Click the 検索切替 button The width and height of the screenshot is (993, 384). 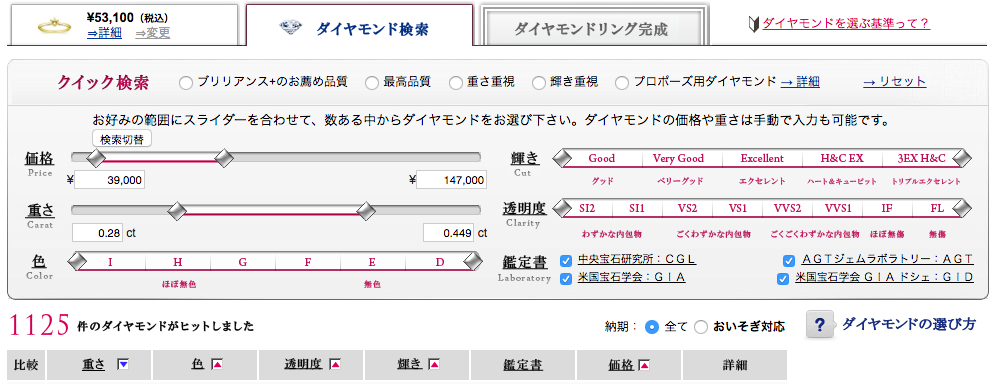[x=122, y=139]
